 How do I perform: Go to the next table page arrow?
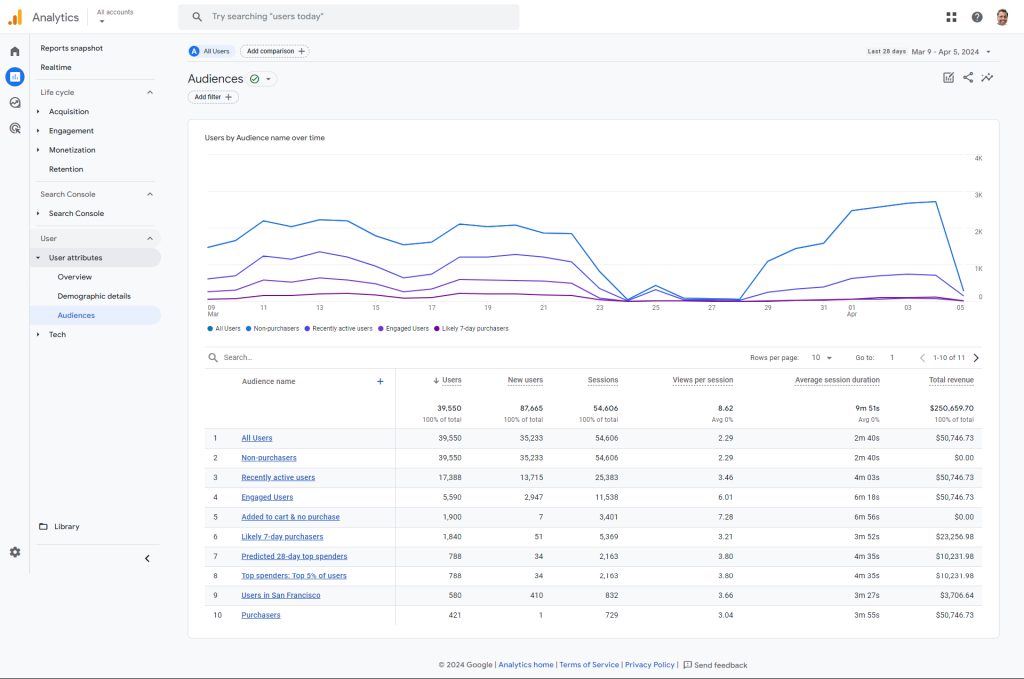pos(976,358)
